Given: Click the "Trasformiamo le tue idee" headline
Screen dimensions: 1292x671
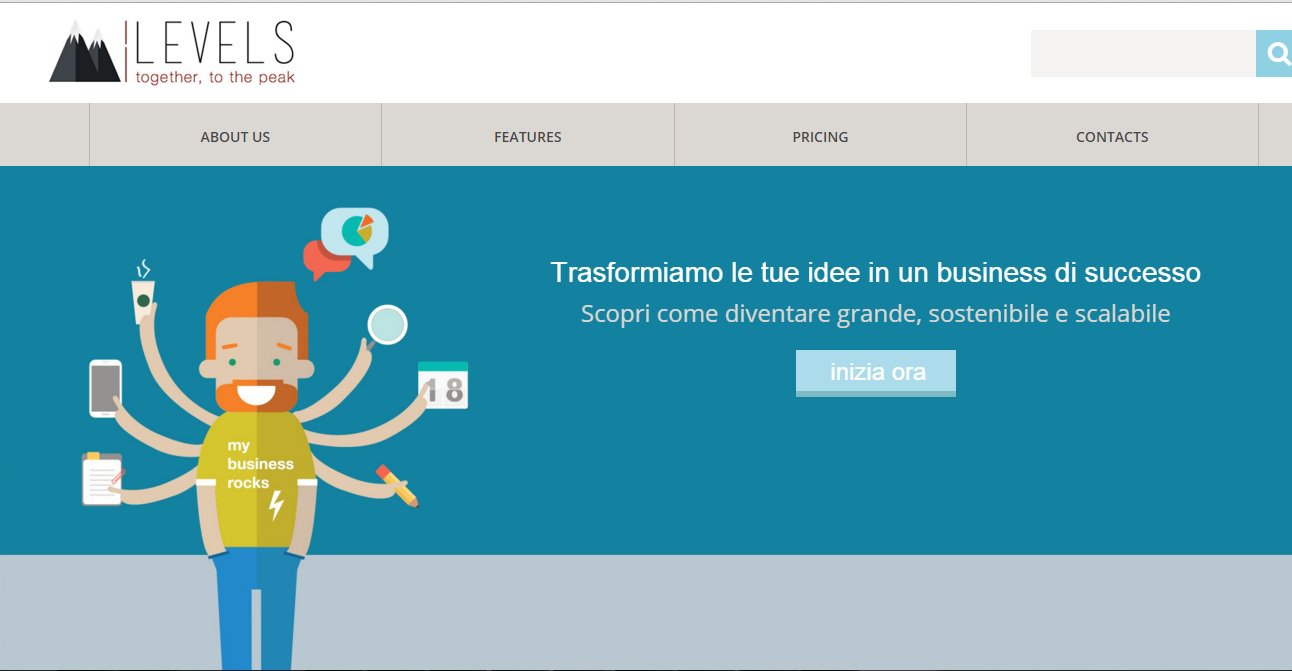Looking at the screenshot, I should pyautogui.click(x=875, y=272).
